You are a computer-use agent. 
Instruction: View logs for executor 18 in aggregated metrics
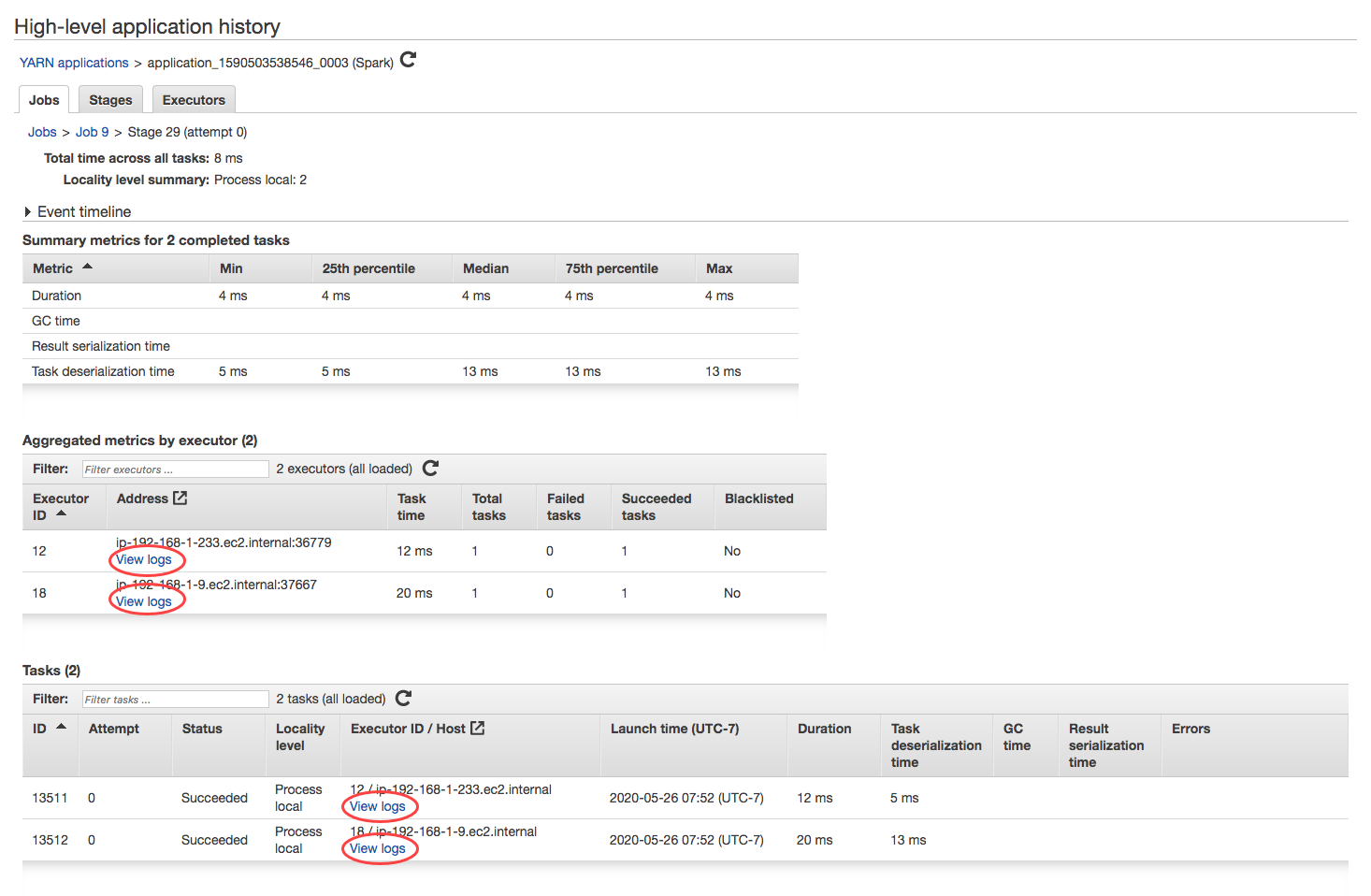pos(144,601)
